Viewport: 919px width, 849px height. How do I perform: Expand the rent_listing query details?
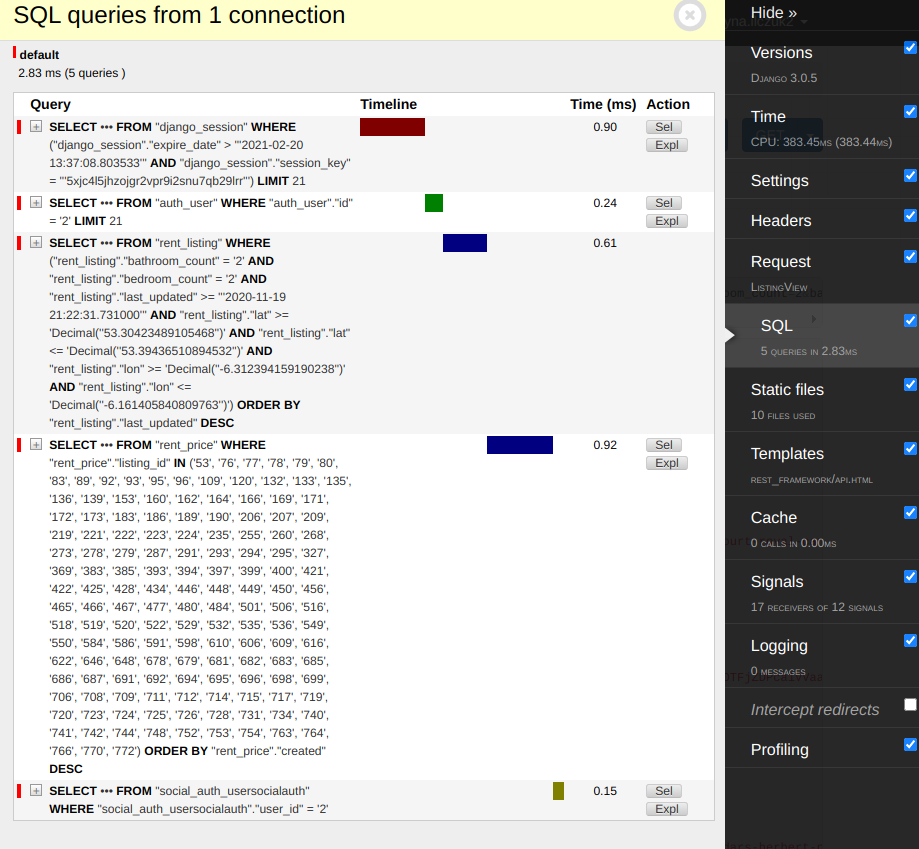[x=36, y=243]
